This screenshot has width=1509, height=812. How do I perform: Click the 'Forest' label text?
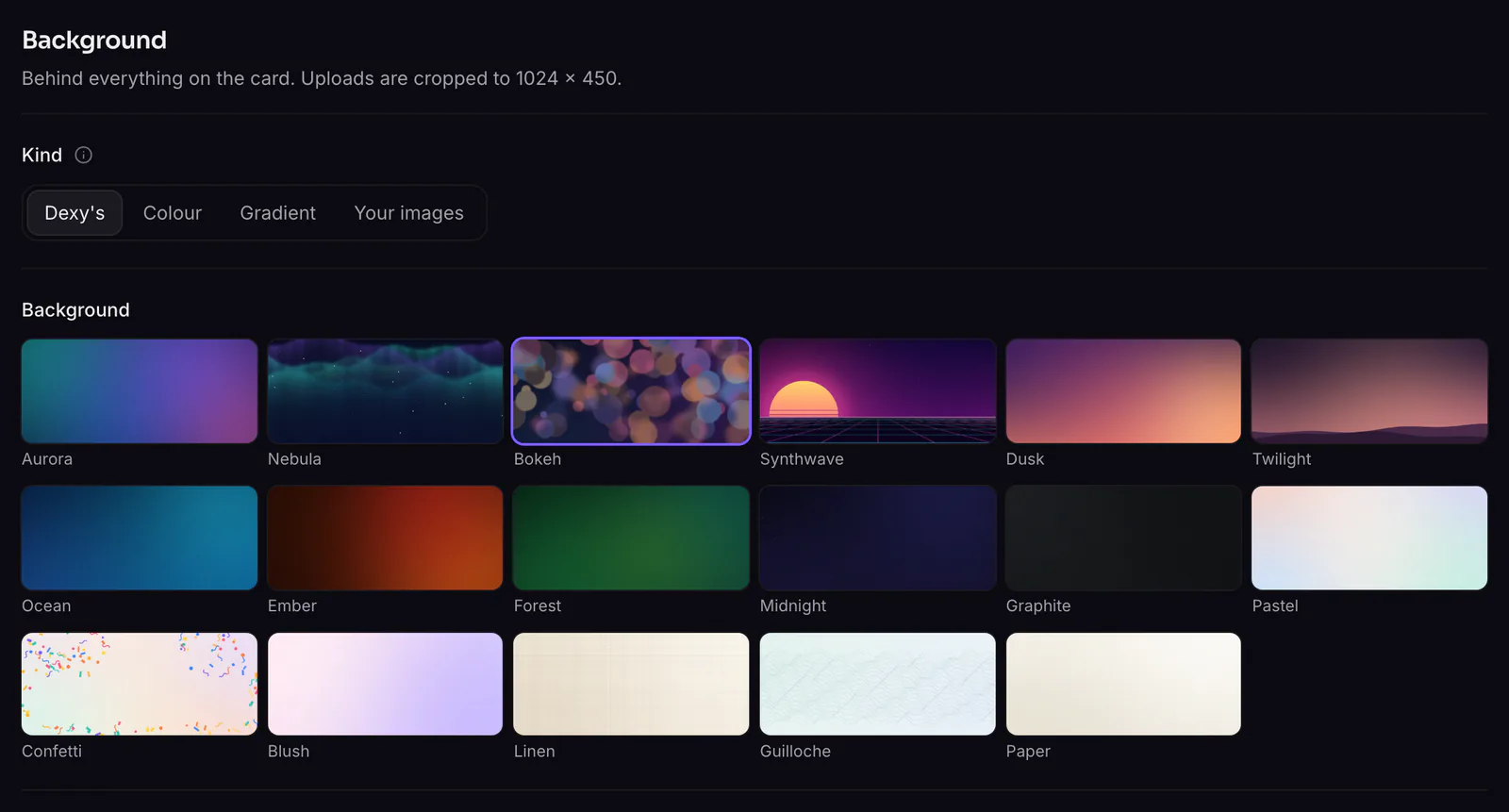(538, 605)
